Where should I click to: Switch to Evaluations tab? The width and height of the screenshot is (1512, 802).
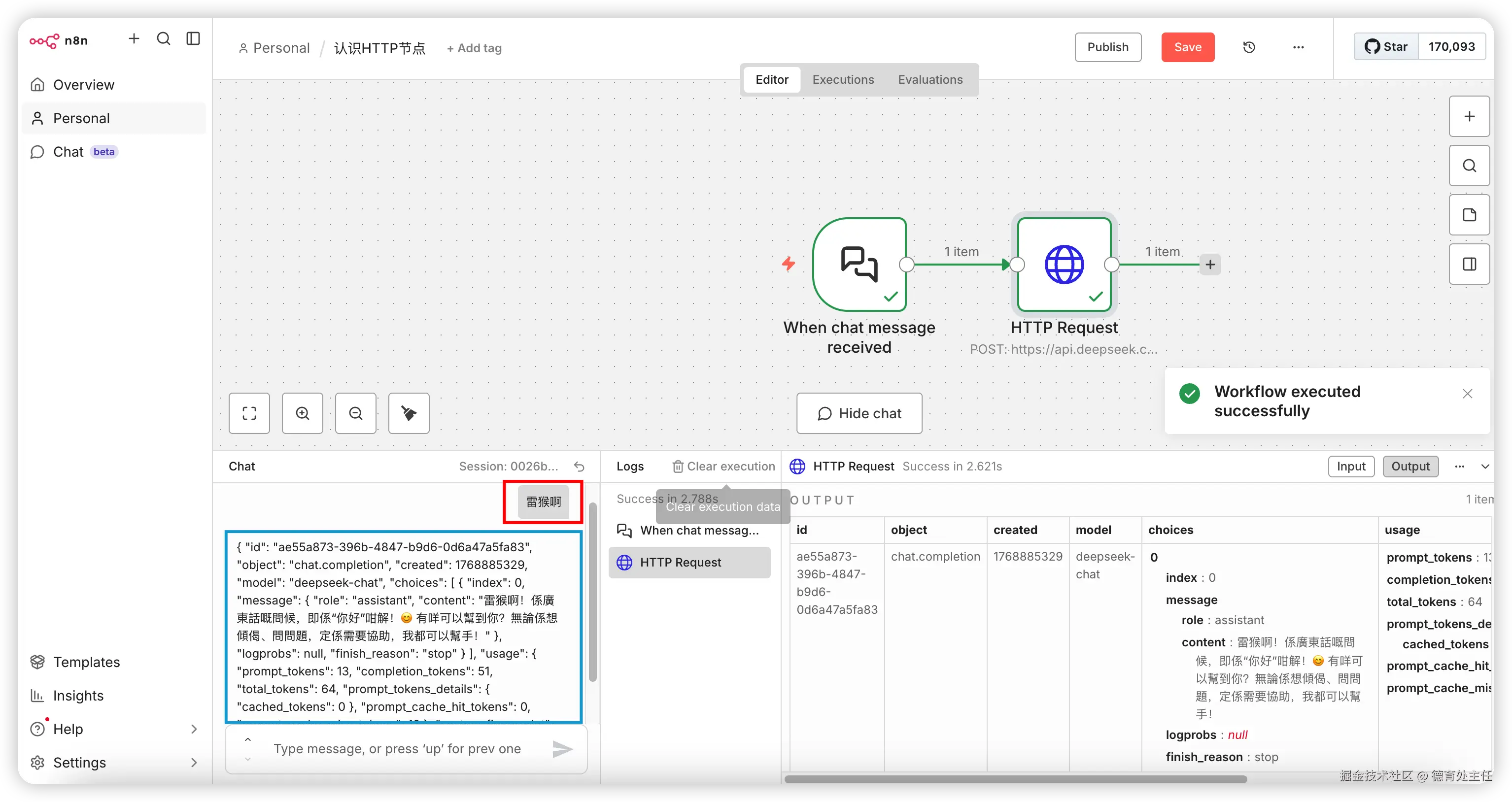pos(930,80)
